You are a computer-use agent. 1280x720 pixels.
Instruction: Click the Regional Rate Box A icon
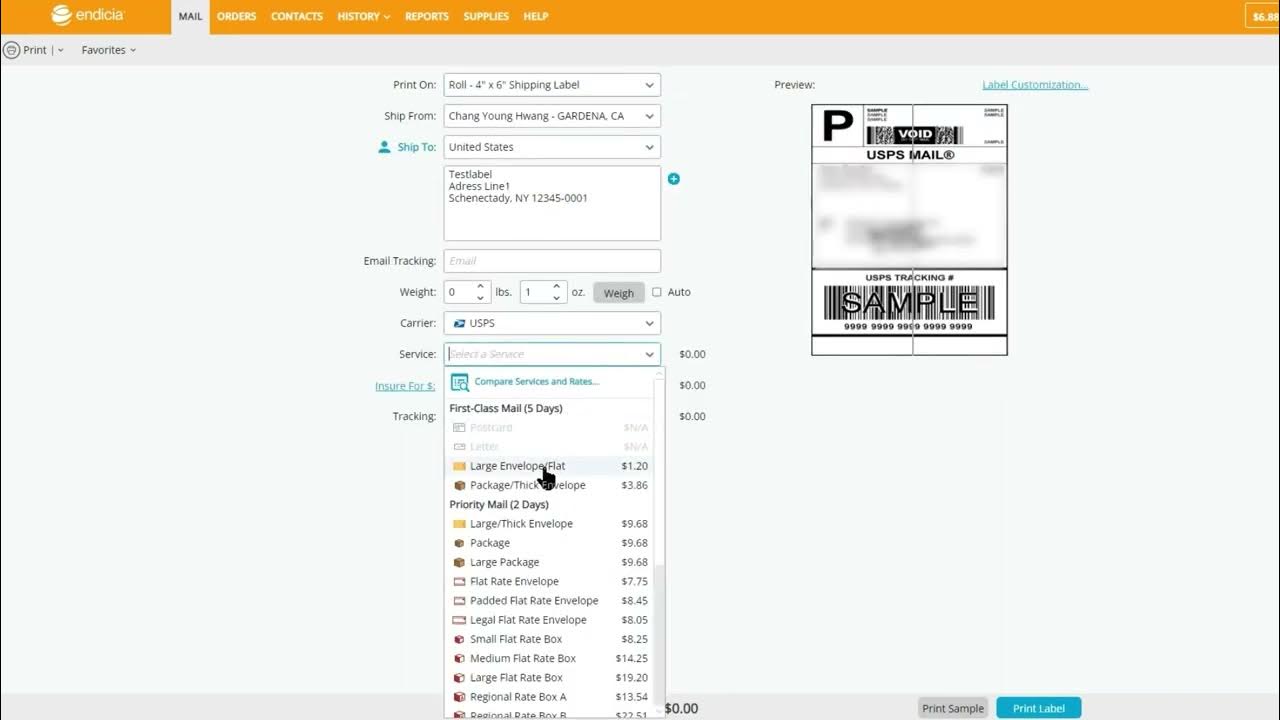[x=459, y=697]
